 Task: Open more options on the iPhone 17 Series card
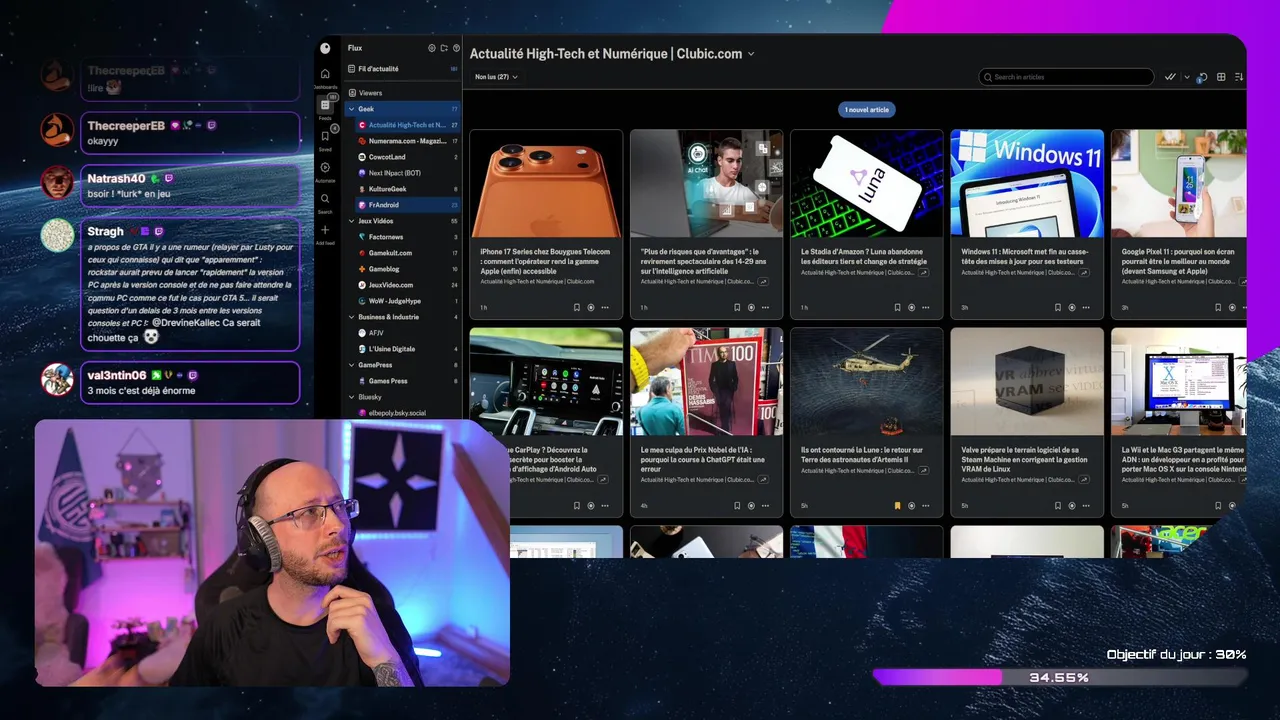tap(605, 308)
